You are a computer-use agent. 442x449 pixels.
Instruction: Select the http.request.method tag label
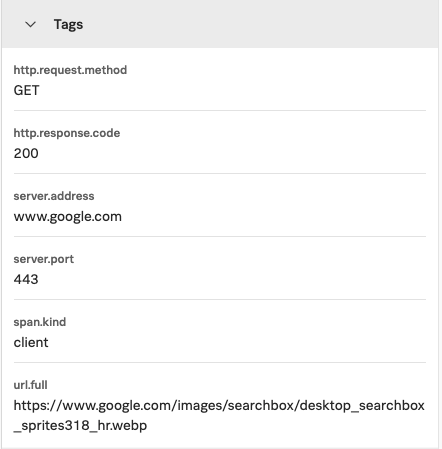[70, 70]
